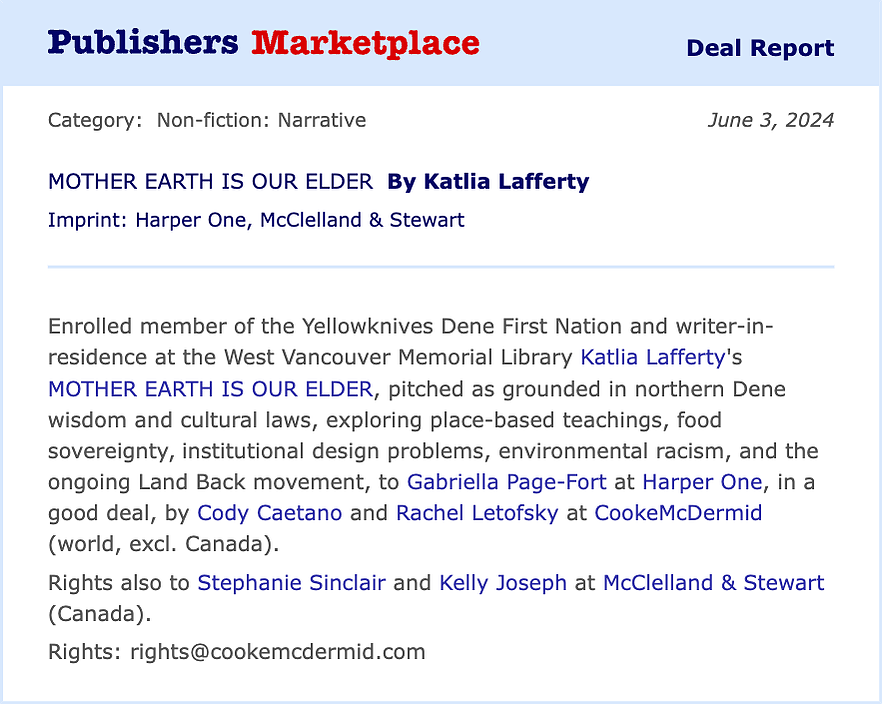This screenshot has width=882, height=704.
Task: Visit Gabriella Page-Fort's profile link
Action: tap(506, 482)
